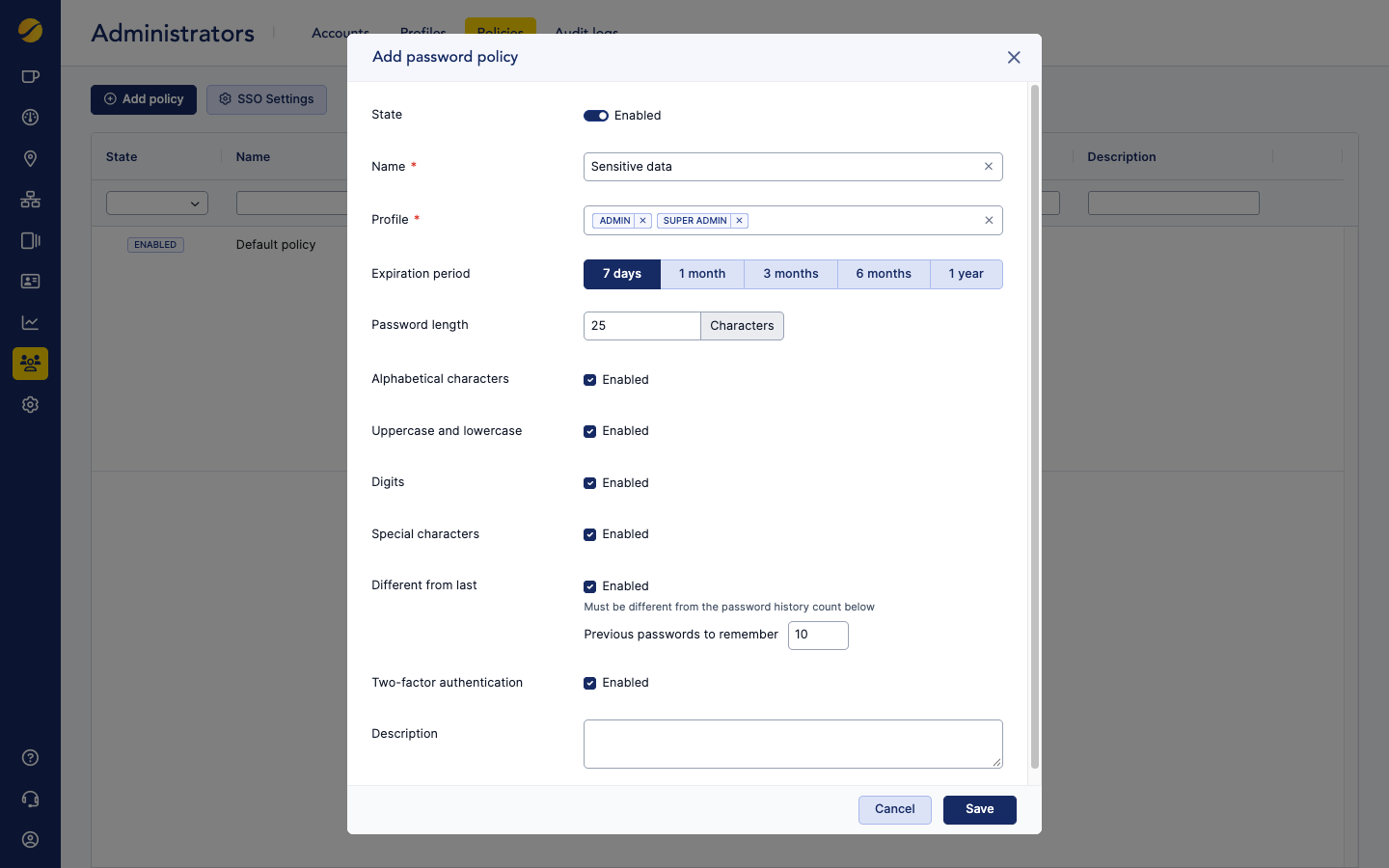
Task: Save the new password policy
Action: click(x=979, y=809)
